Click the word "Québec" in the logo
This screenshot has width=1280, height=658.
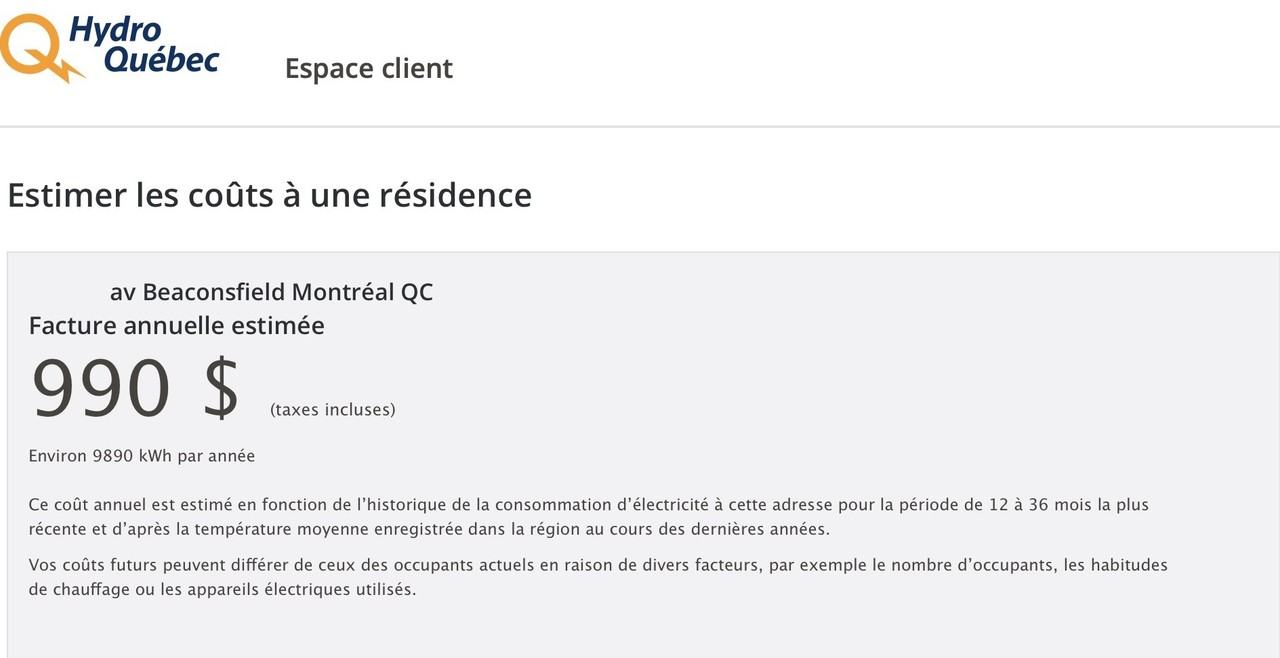161,60
